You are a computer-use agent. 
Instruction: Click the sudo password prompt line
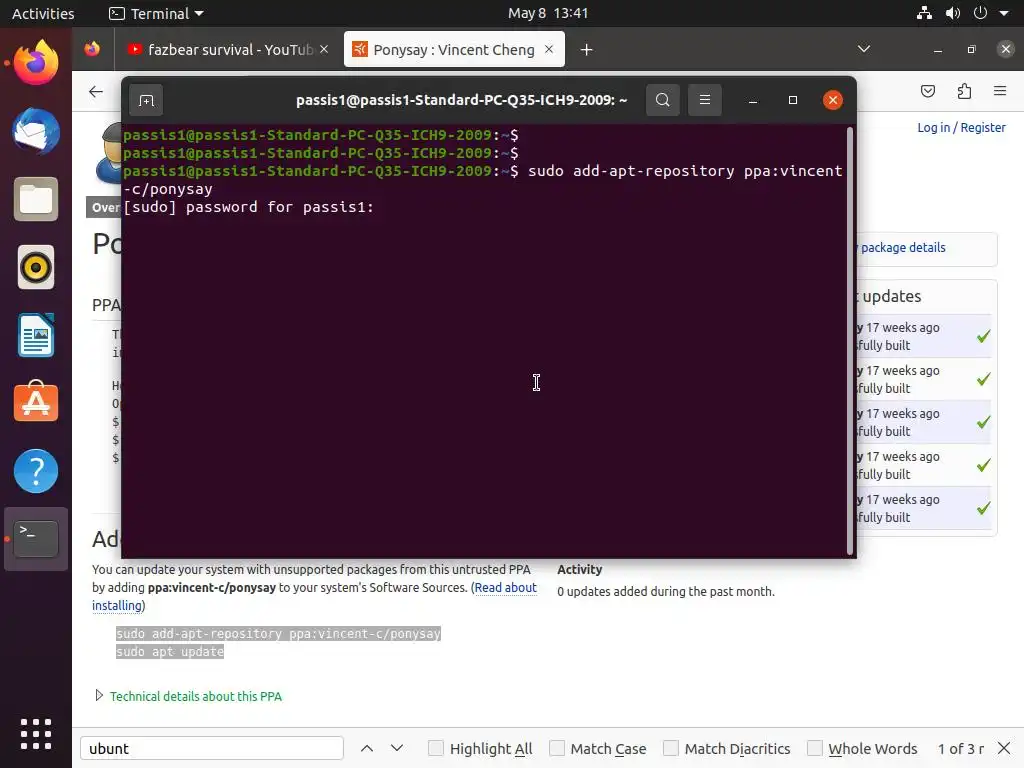[x=248, y=207]
